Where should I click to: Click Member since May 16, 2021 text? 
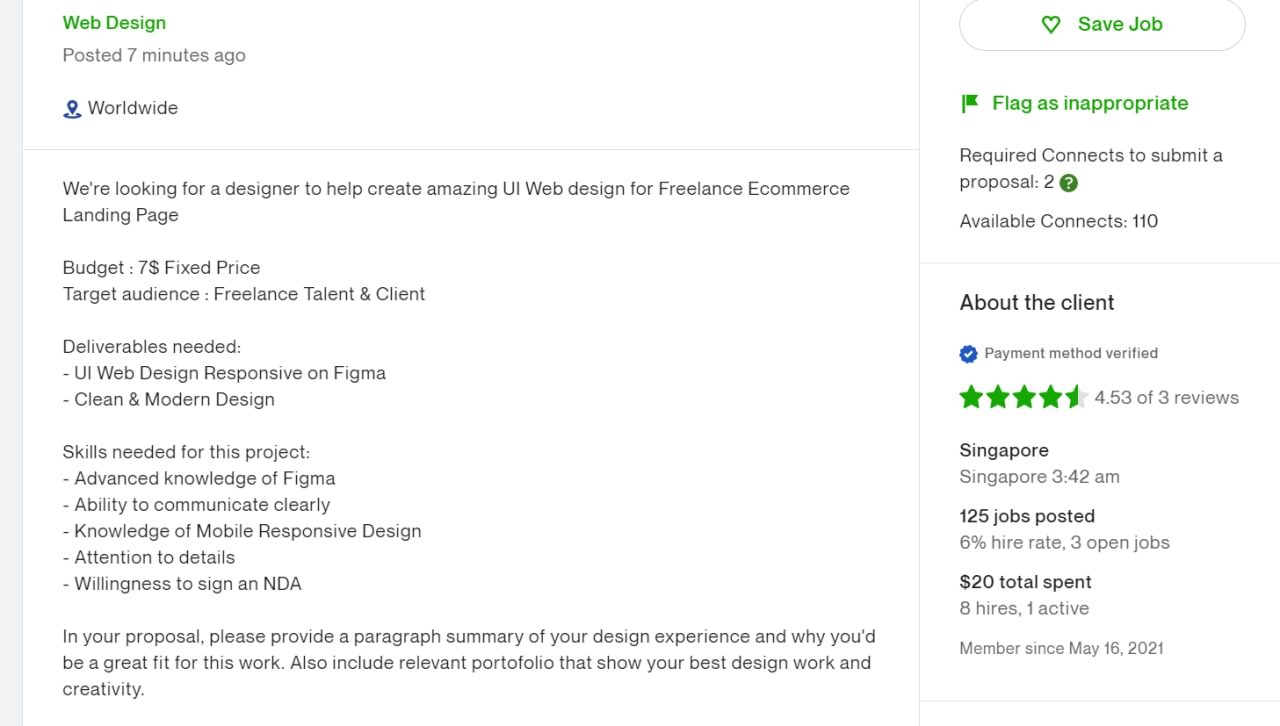click(x=1062, y=648)
